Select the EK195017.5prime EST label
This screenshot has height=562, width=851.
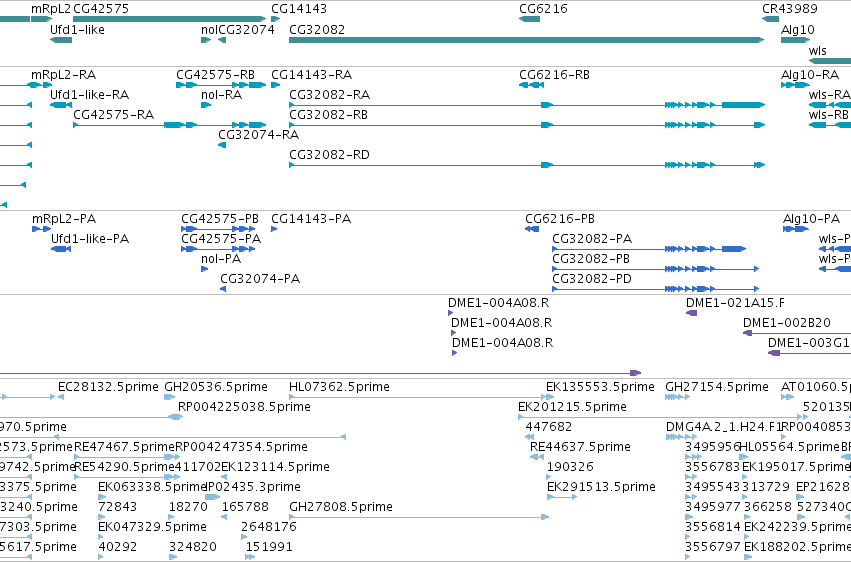click(x=796, y=467)
